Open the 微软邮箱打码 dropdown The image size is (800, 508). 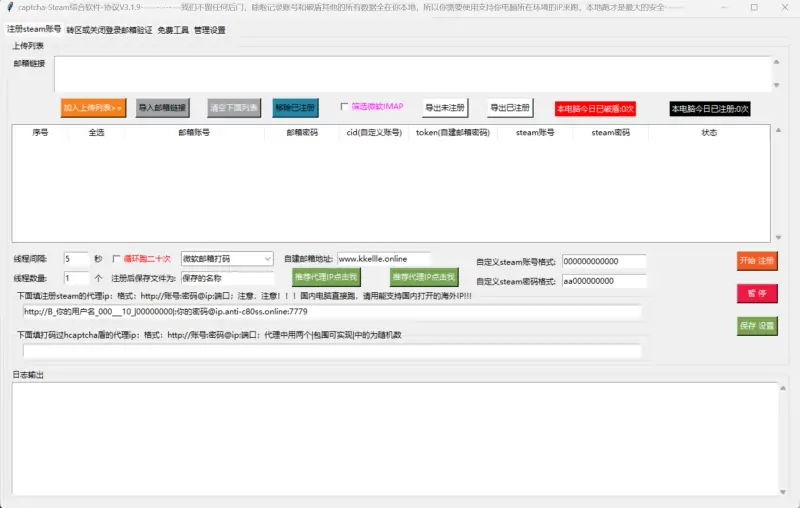click(227, 258)
